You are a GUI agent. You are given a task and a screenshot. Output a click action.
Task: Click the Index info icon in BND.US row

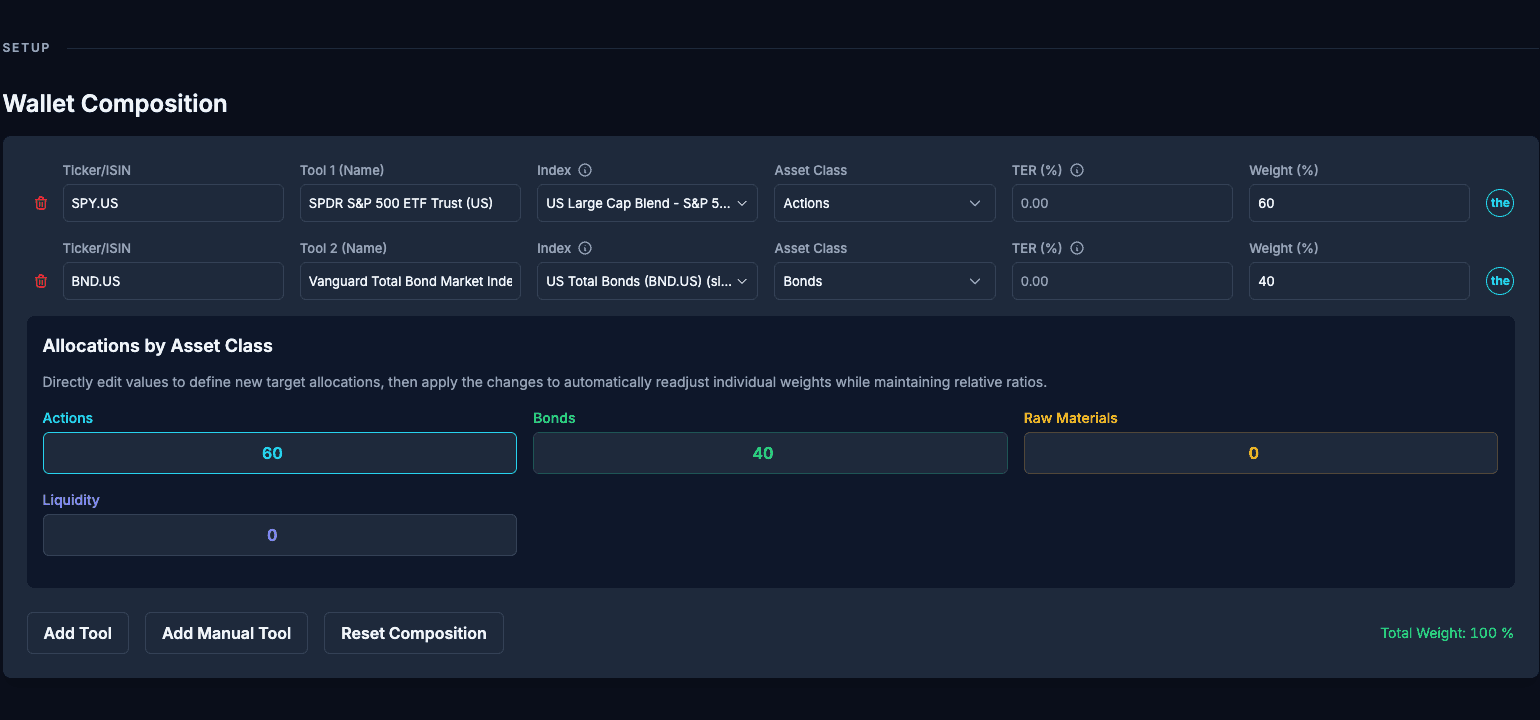pyautogui.click(x=586, y=248)
